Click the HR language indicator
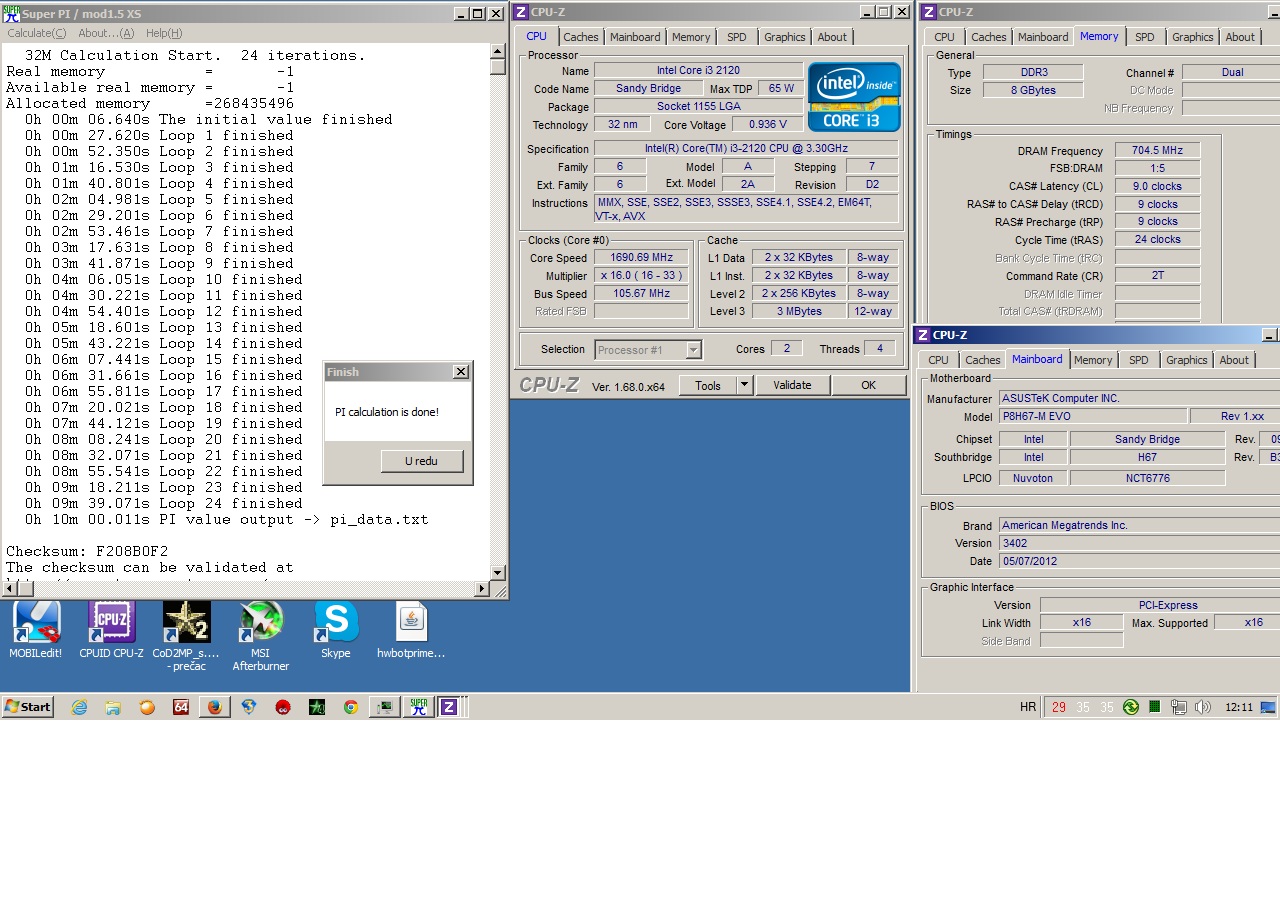1280x922 pixels. [x=1028, y=707]
